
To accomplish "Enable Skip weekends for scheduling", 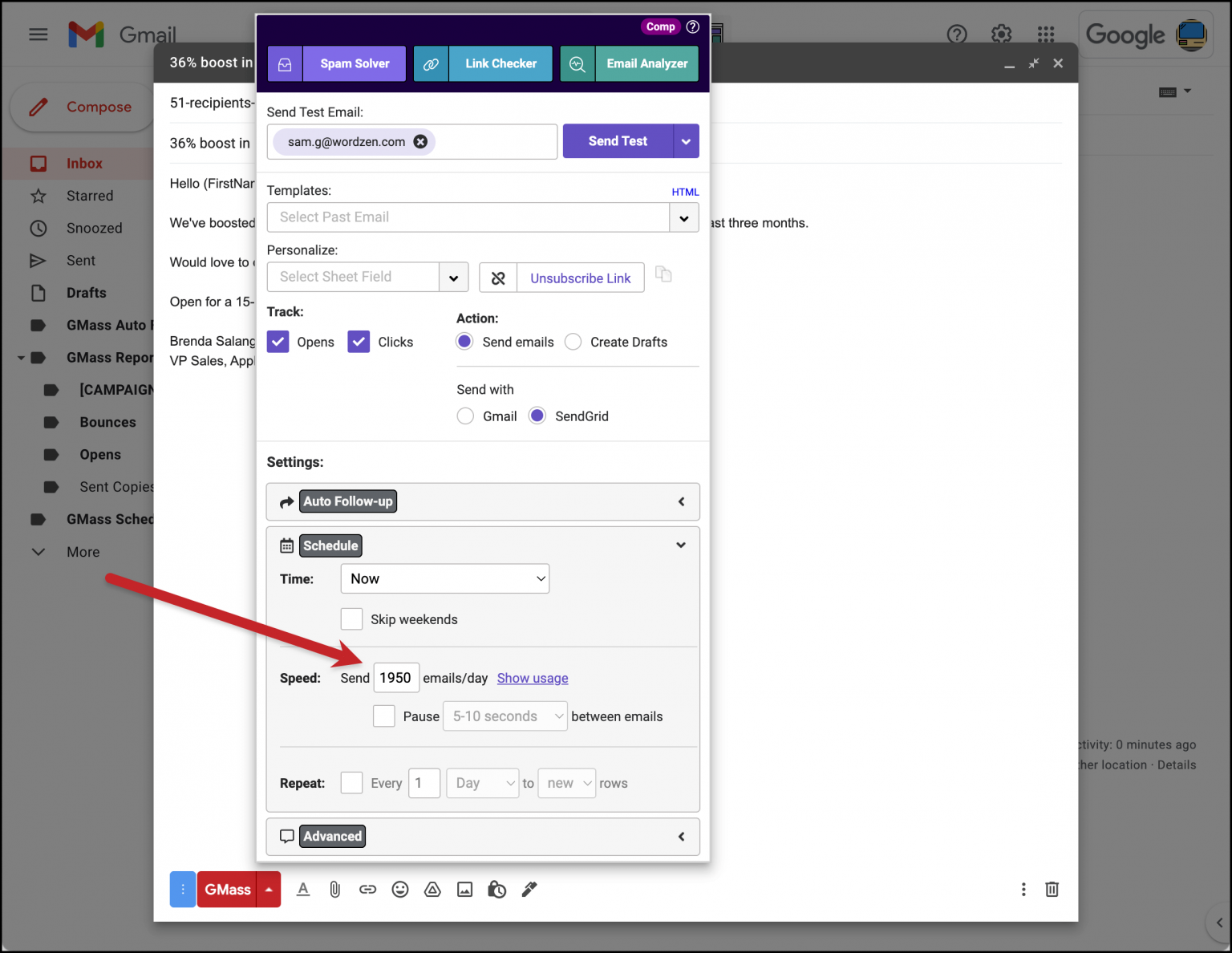I will click(x=351, y=618).
